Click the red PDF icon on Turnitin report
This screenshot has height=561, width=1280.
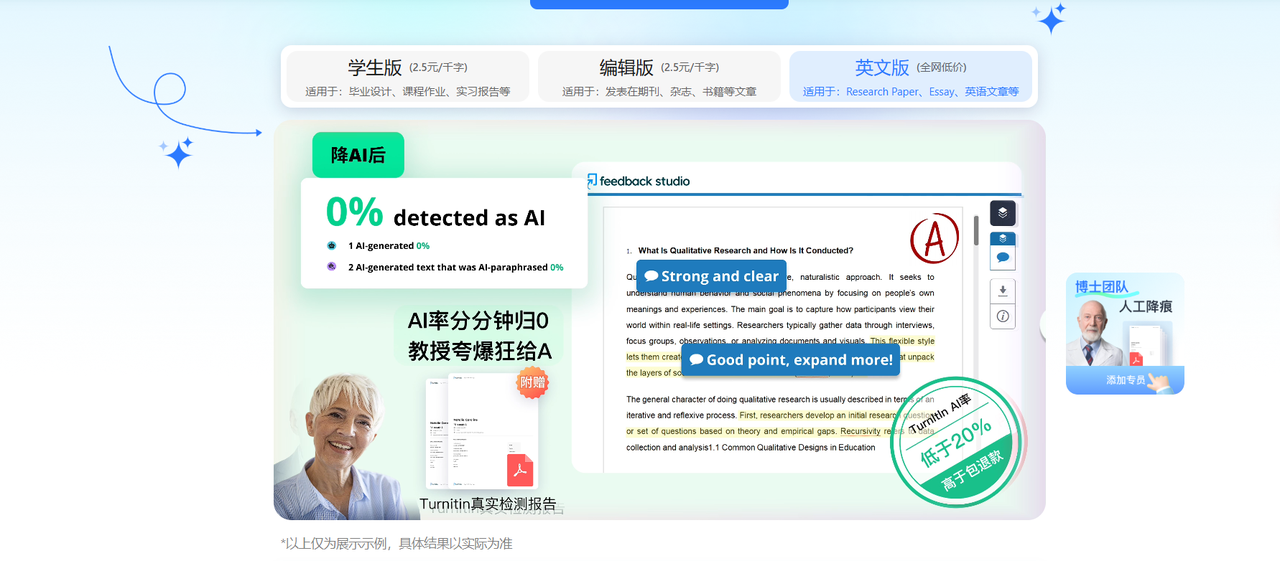pos(520,469)
